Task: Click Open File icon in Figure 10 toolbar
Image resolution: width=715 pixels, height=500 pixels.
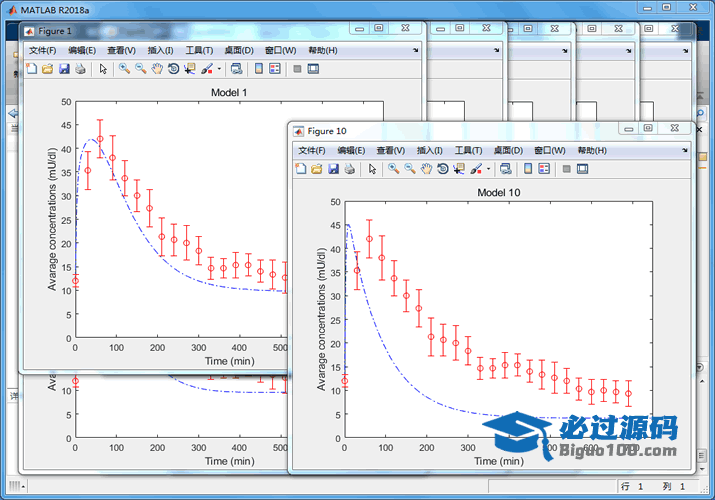Action: 317,169
